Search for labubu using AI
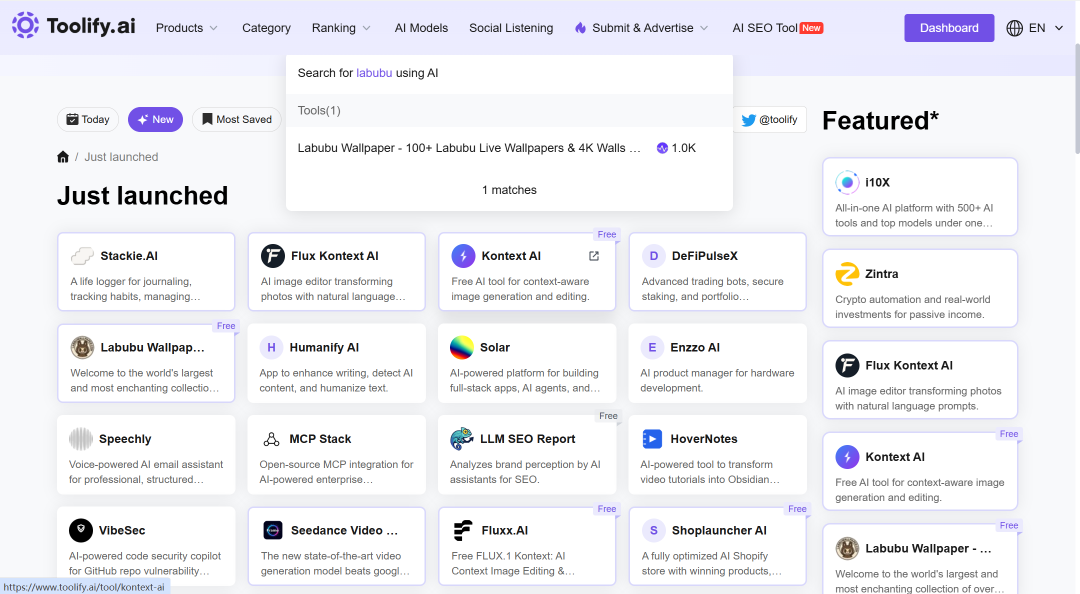The height and width of the screenshot is (594, 1080). [509, 73]
